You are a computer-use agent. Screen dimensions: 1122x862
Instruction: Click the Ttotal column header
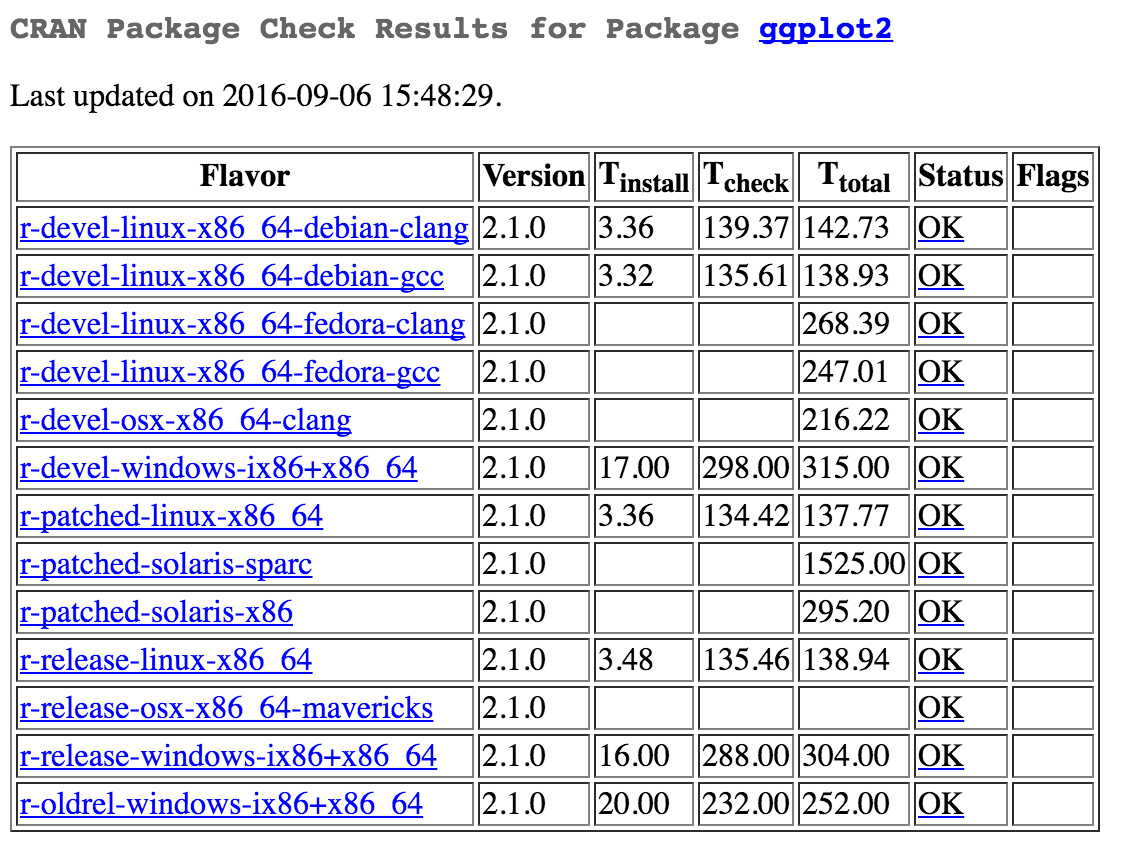tap(854, 176)
